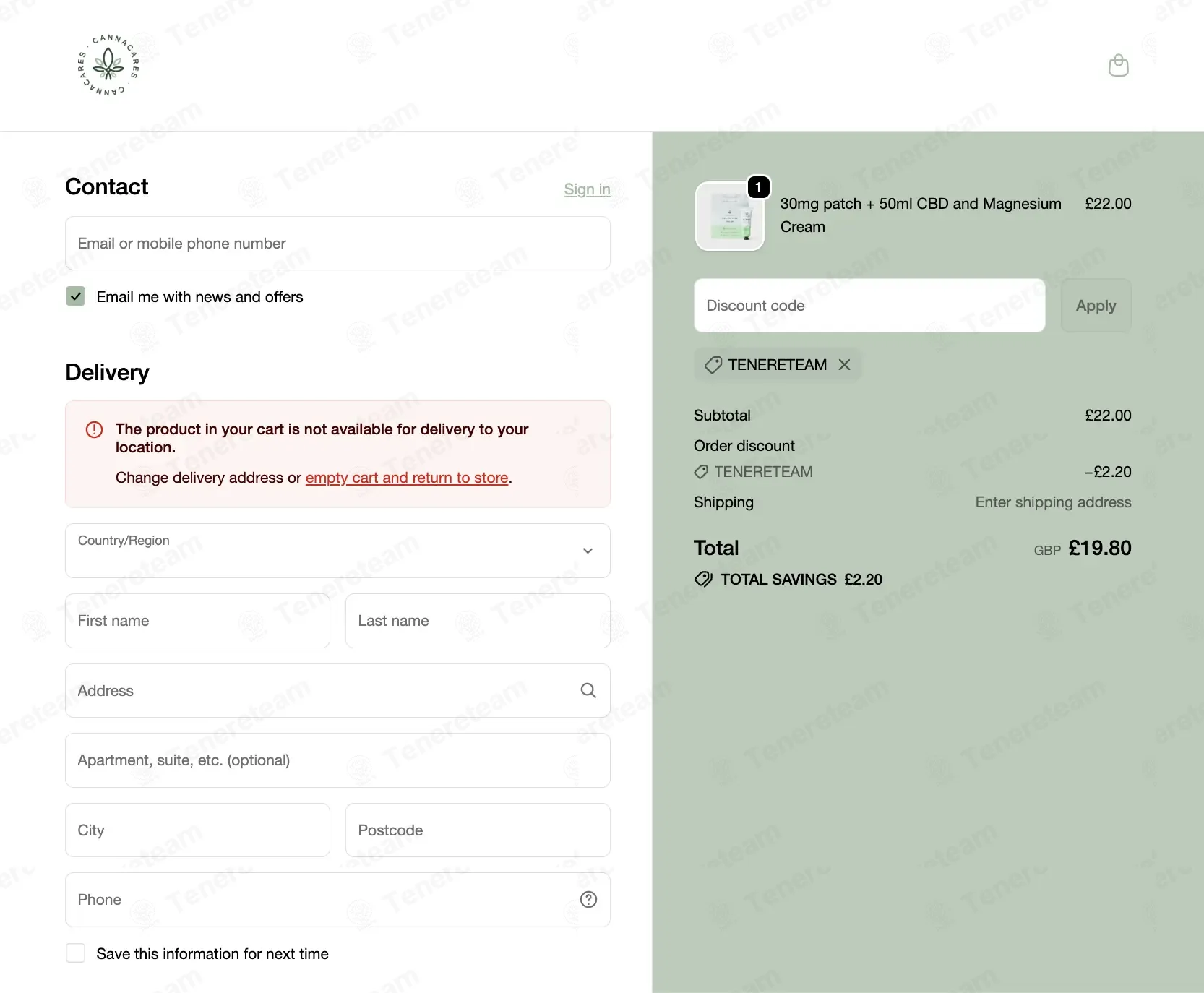Click the red delivery error alert icon
This screenshot has width=1204, height=993.
point(94,430)
